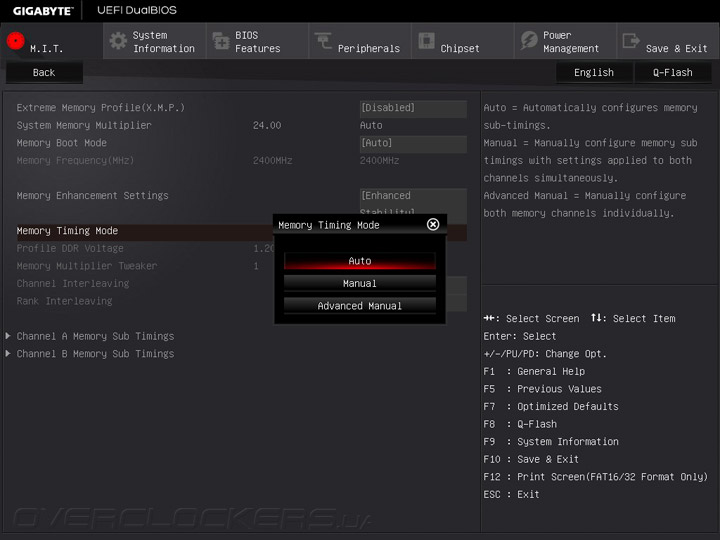Click the F5 Previous Values hint
Screen dimensions: 720x540
pos(542,389)
